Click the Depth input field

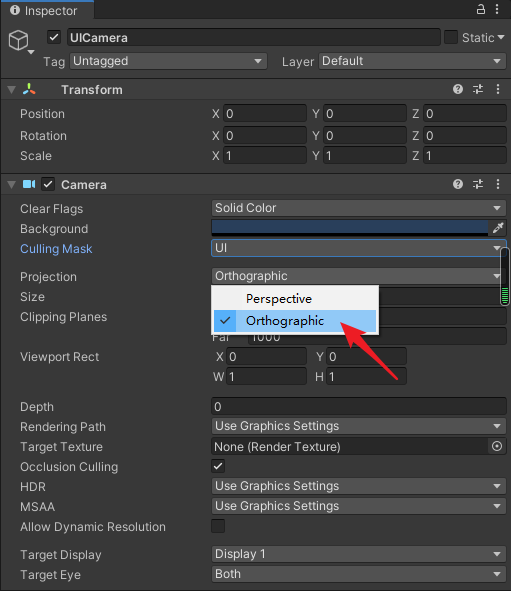point(358,406)
